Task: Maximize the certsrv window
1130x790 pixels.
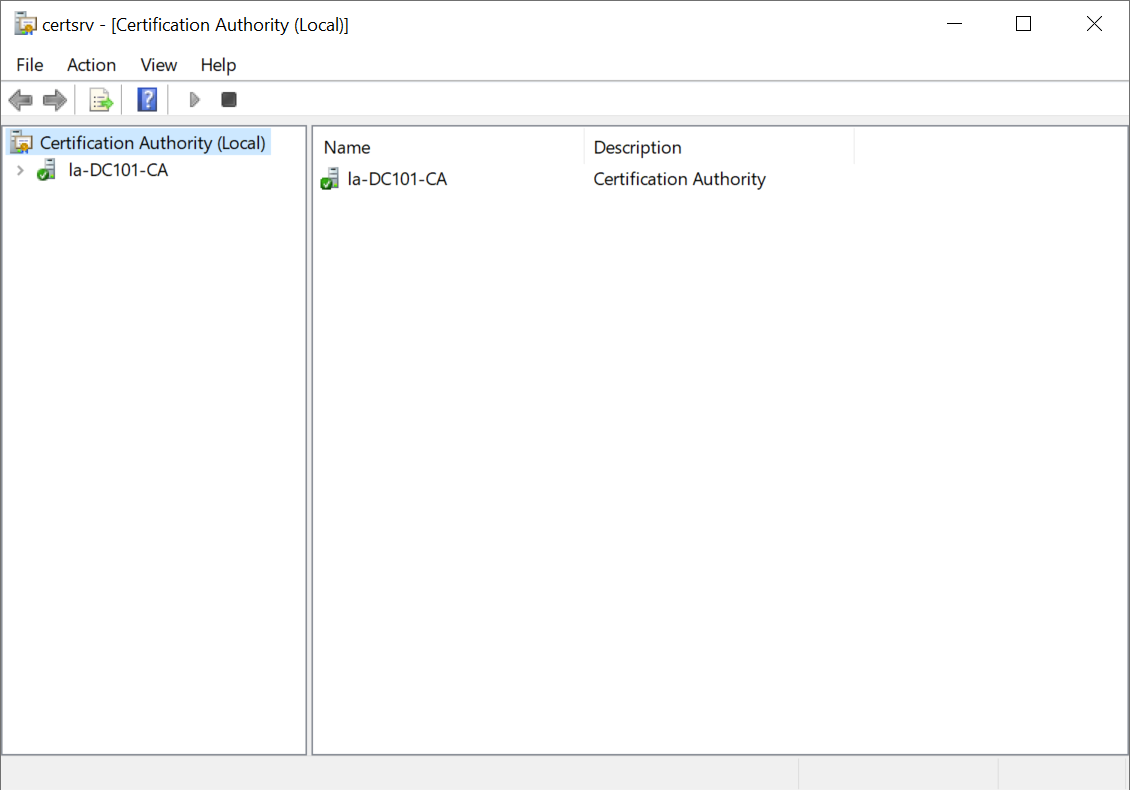Action: click(1023, 24)
